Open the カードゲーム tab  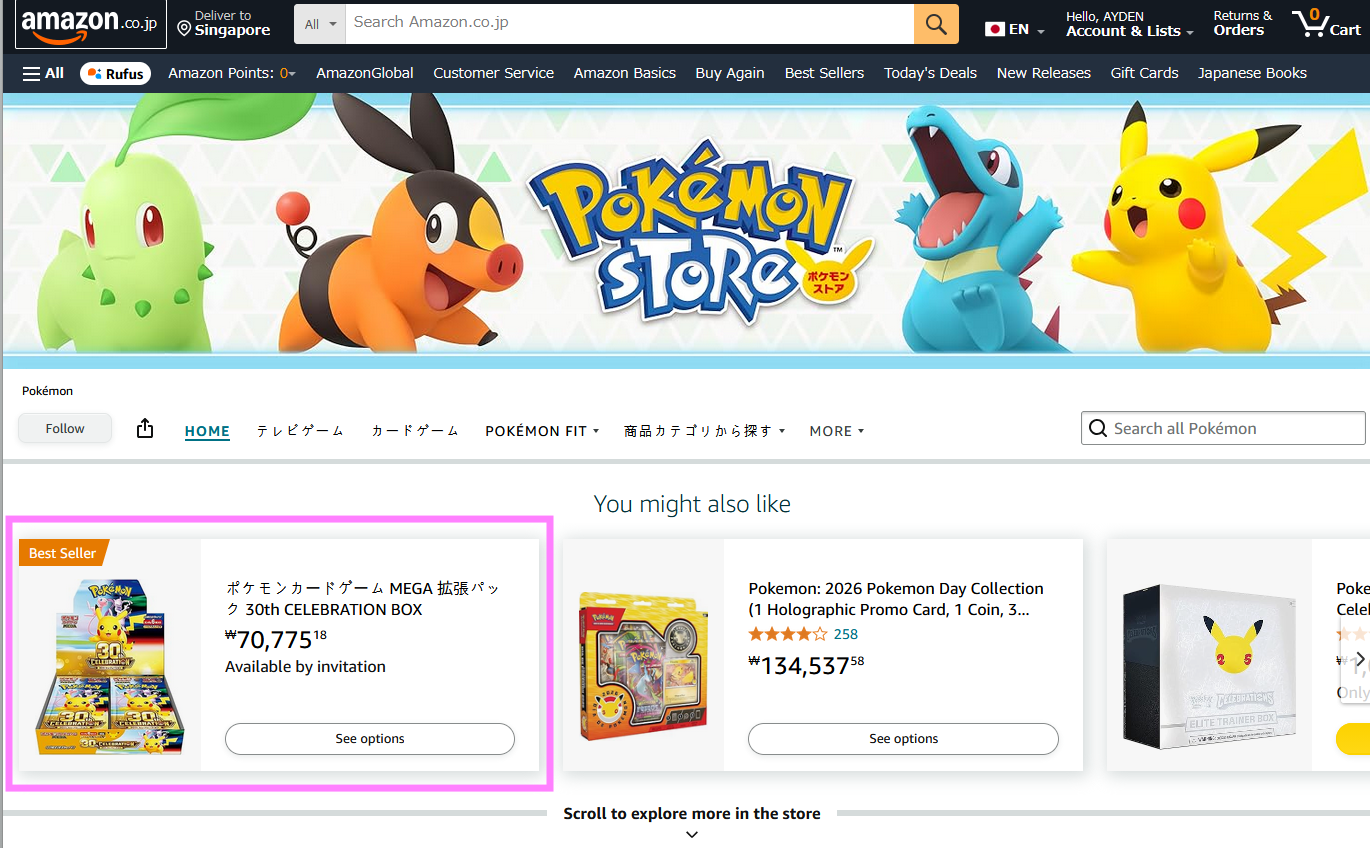[x=415, y=431]
